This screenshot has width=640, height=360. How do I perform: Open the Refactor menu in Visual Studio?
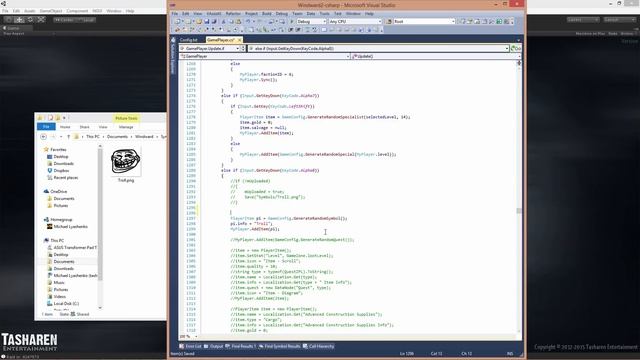click(233, 13)
